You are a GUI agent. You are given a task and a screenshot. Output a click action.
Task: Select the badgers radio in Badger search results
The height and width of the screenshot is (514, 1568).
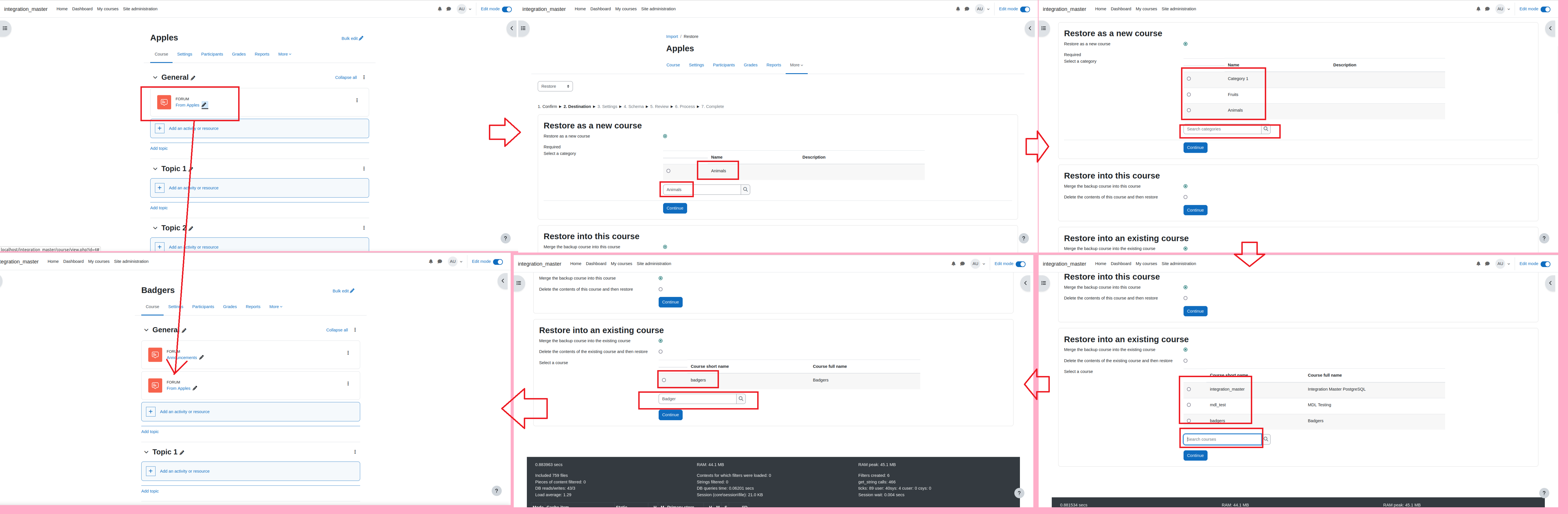(x=664, y=380)
